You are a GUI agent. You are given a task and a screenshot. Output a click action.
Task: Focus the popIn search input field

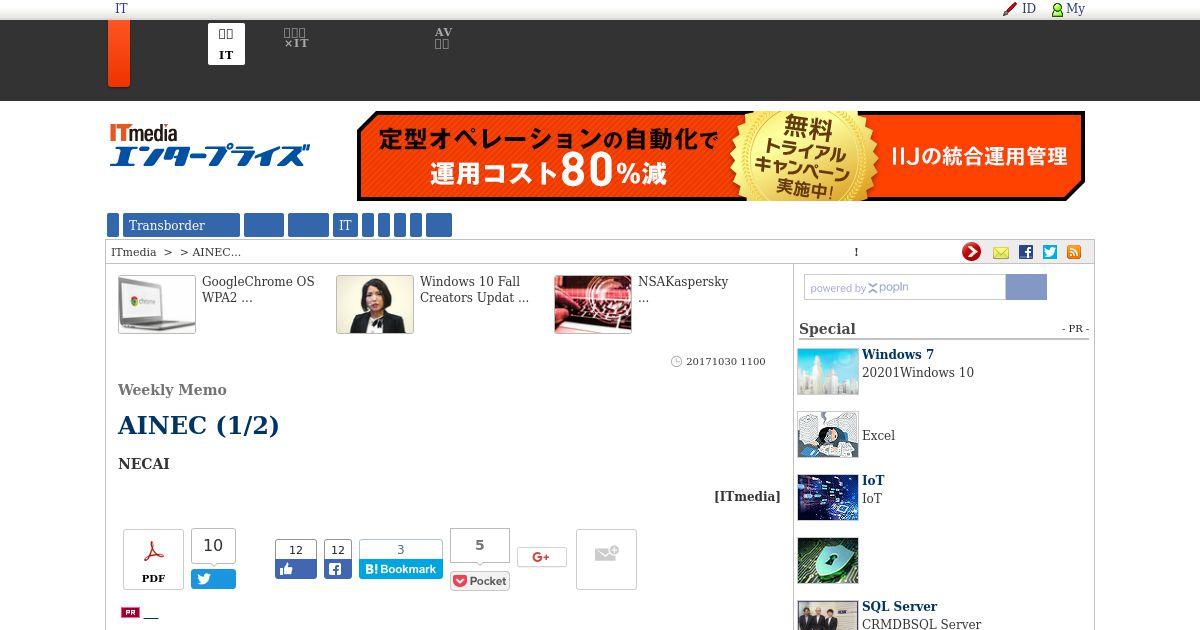905,287
